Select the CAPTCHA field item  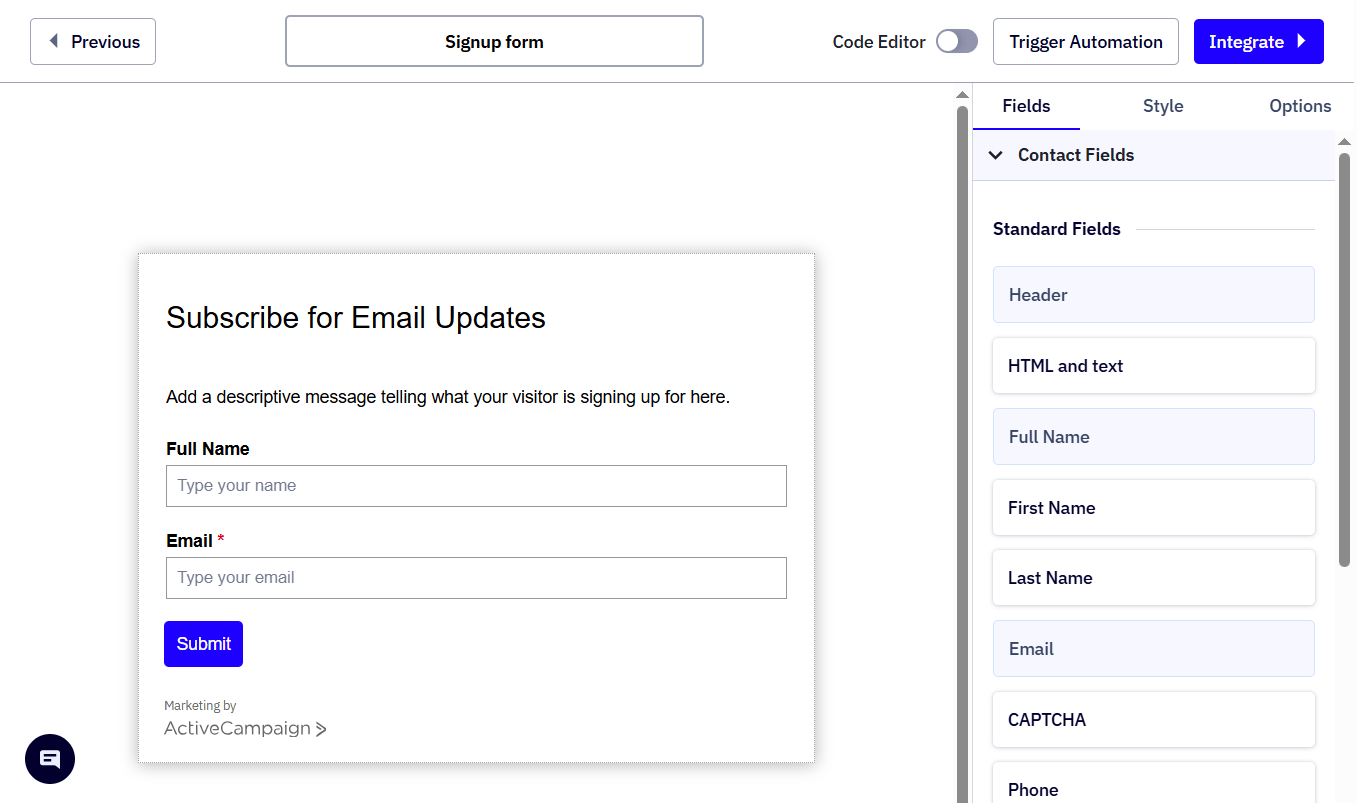click(1153, 719)
